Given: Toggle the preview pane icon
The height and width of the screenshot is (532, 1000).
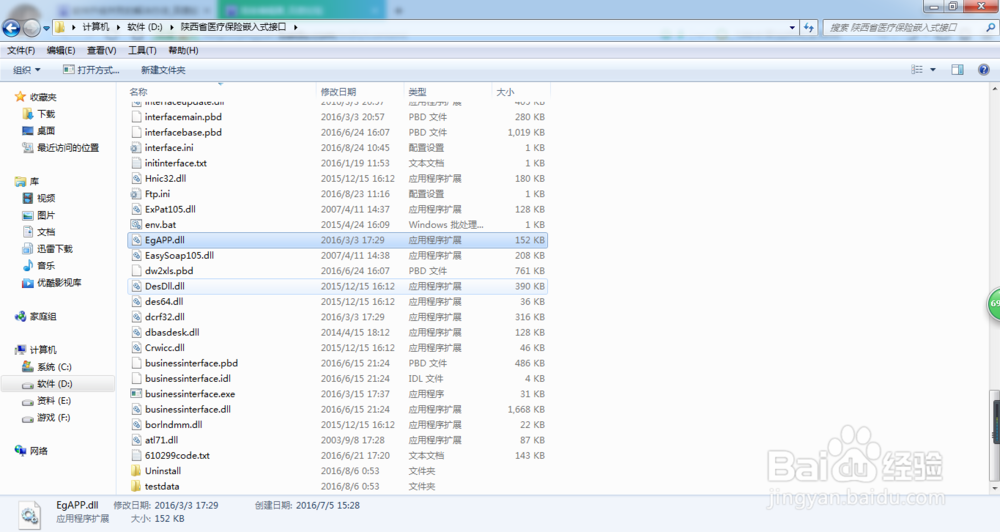Looking at the screenshot, I should (x=957, y=70).
